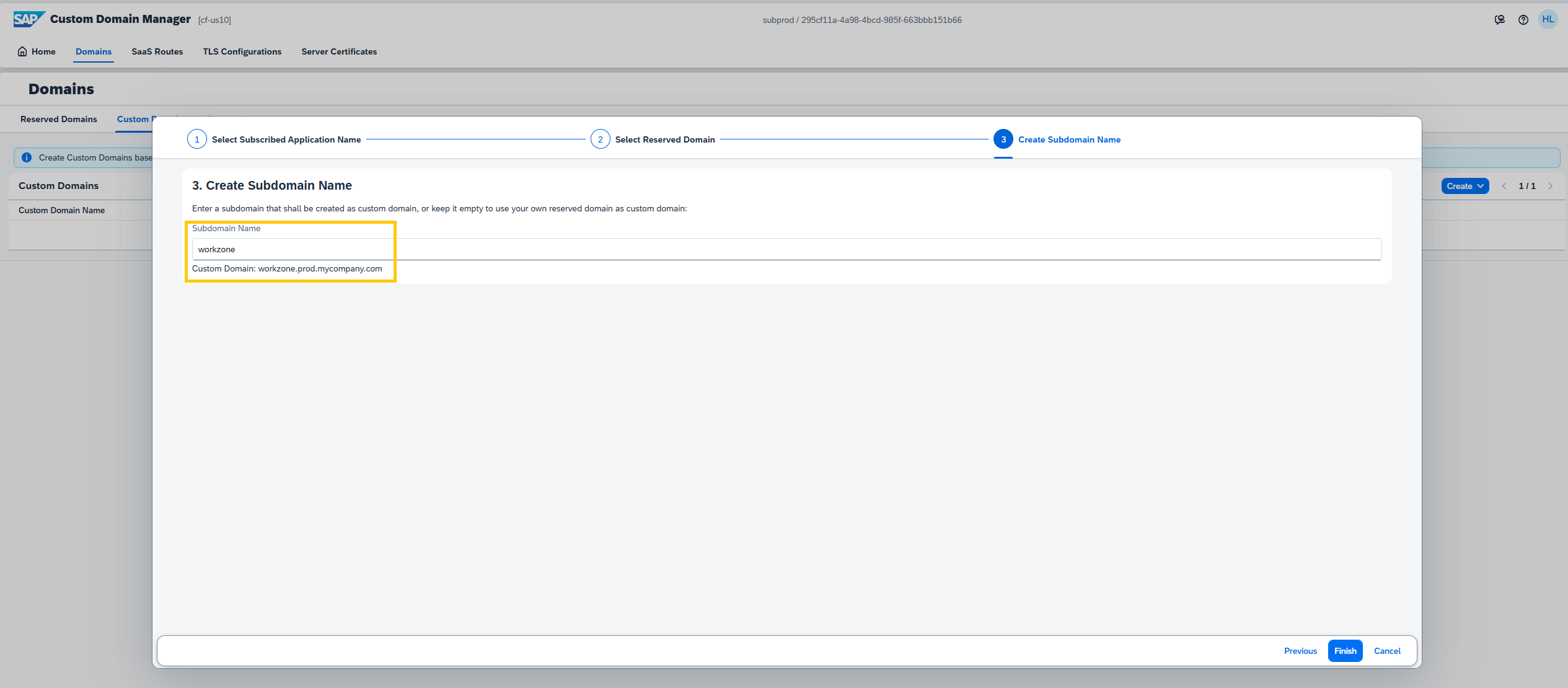The height and width of the screenshot is (688, 1568).
Task: Select wizard step 2 Reserved Domain
Action: [653, 139]
